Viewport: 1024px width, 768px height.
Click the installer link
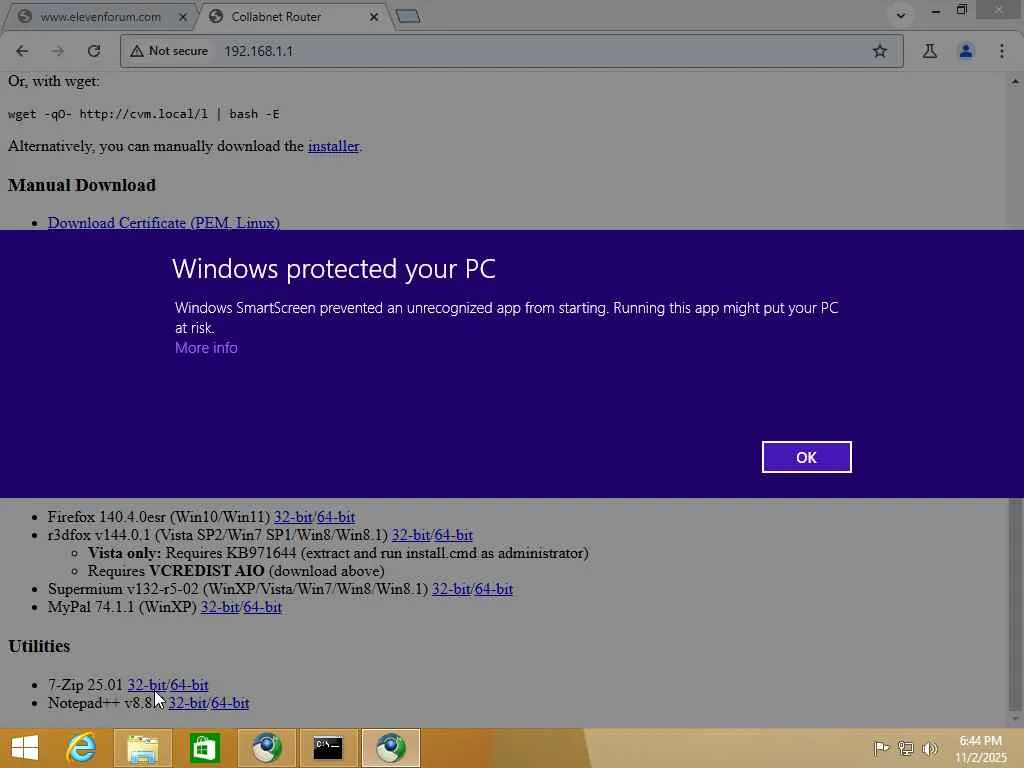pos(333,146)
